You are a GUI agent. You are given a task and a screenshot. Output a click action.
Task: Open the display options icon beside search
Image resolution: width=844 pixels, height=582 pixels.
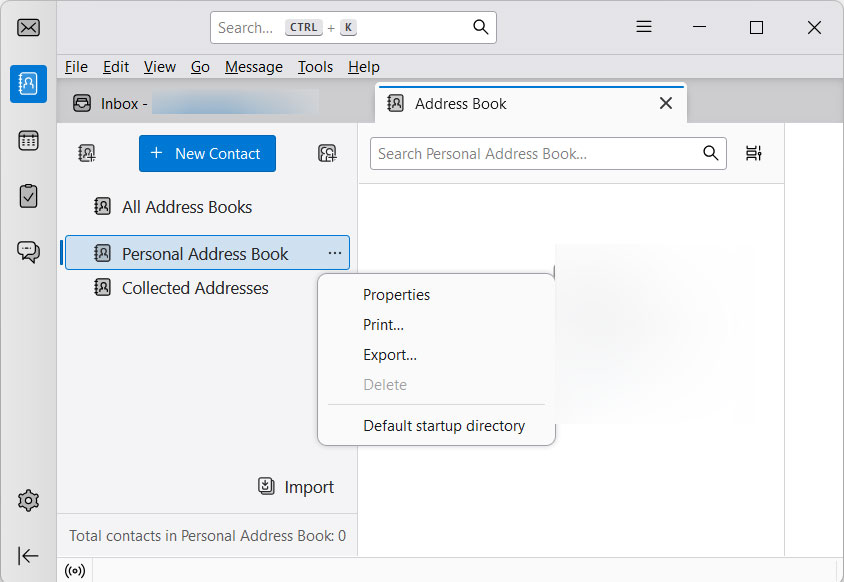[753, 153]
